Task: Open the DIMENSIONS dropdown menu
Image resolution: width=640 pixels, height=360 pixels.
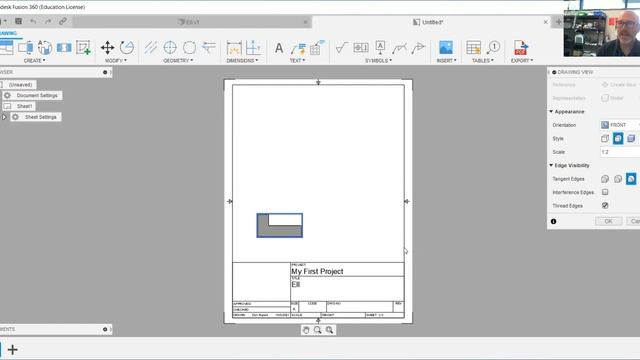Action: (x=242, y=60)
